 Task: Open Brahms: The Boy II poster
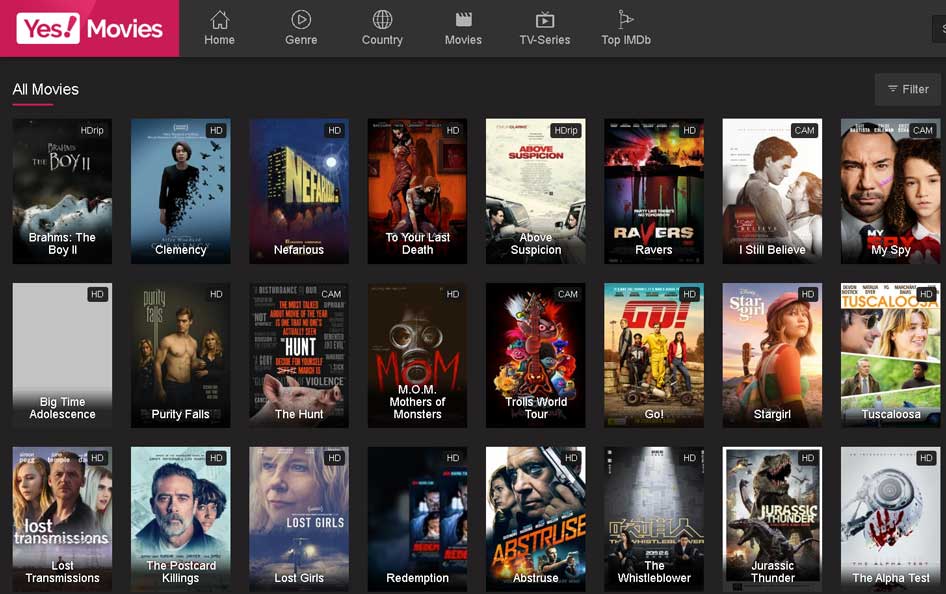pyautogui.click(x=62, y=191)
